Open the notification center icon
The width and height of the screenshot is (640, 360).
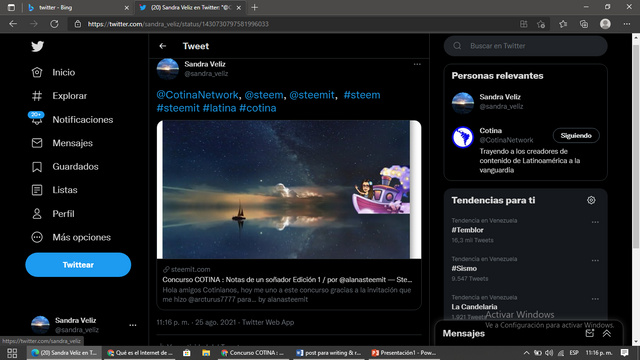624,353
